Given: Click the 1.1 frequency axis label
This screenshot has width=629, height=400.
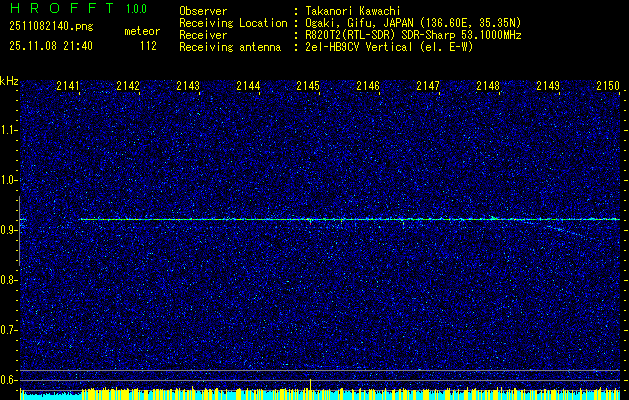Looking at the screenshot, I should (8, 130).
